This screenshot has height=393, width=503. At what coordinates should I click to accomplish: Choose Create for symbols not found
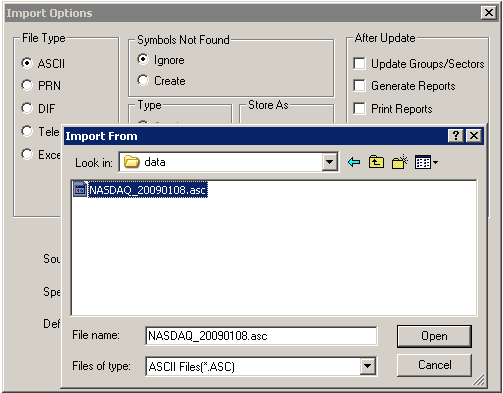(x=143, y=80)
